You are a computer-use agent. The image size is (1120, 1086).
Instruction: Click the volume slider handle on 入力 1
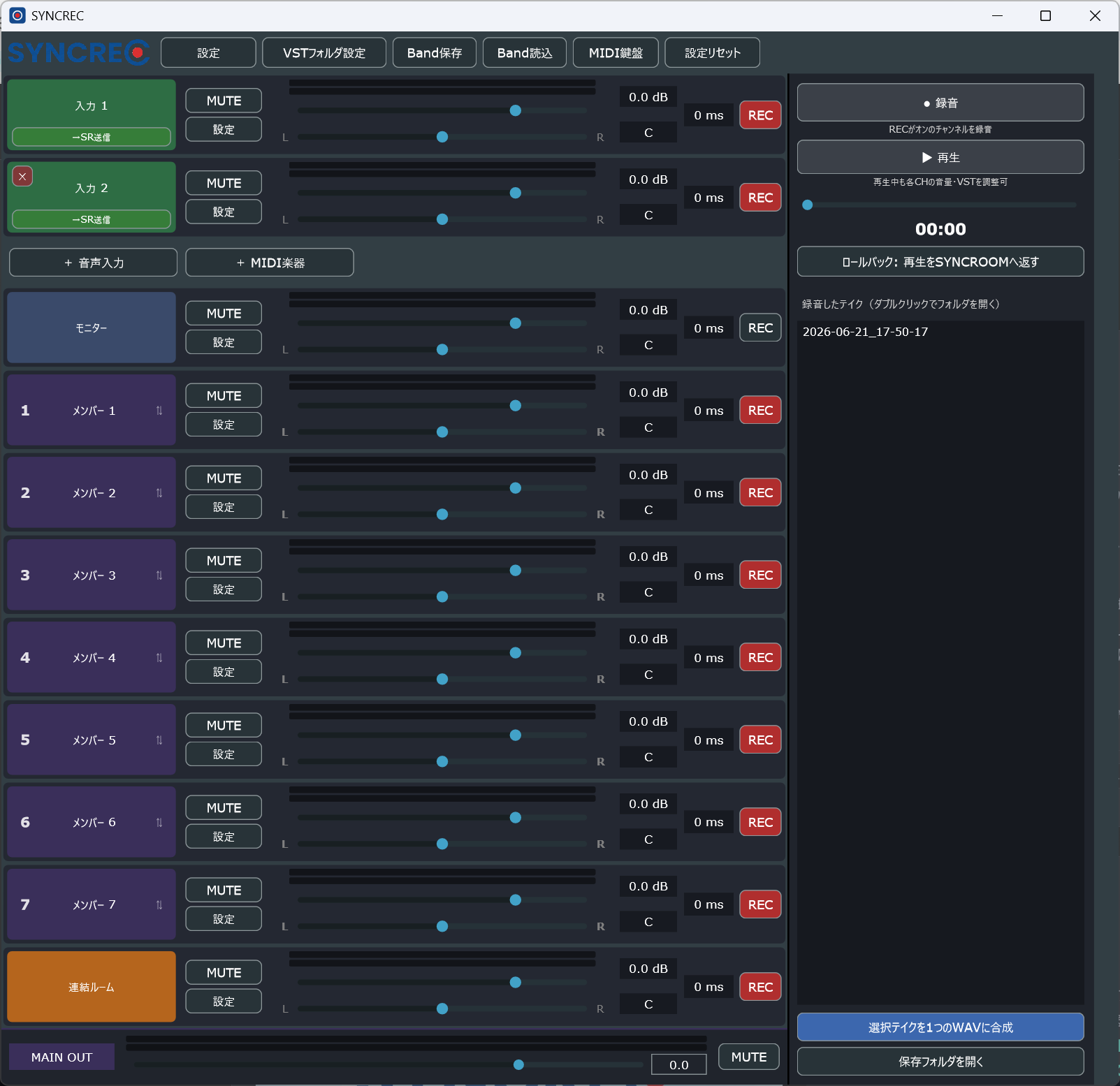pyautogui.click(x=516, y=110)
